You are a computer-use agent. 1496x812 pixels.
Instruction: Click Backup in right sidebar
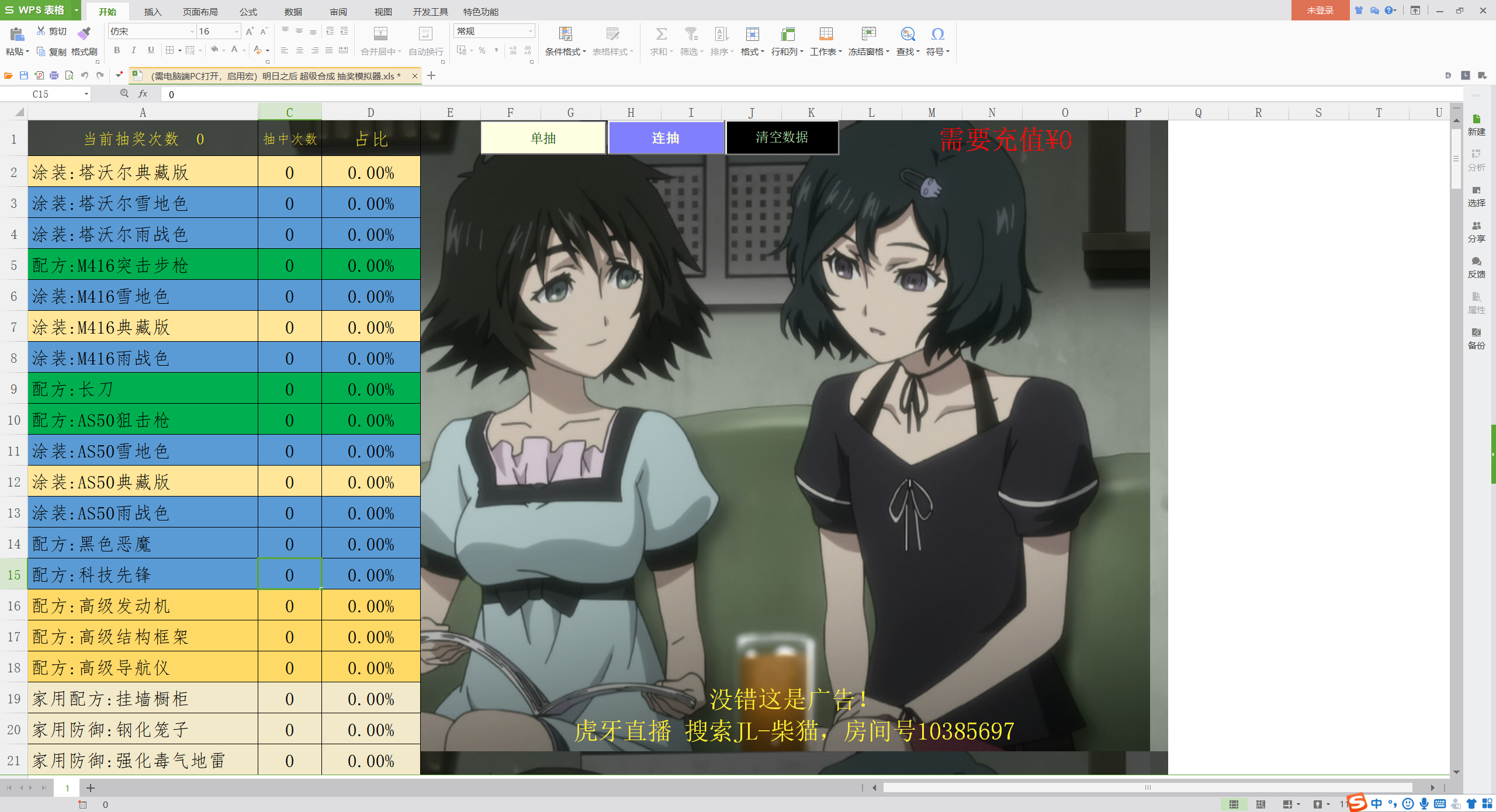tap(1476, 339)
